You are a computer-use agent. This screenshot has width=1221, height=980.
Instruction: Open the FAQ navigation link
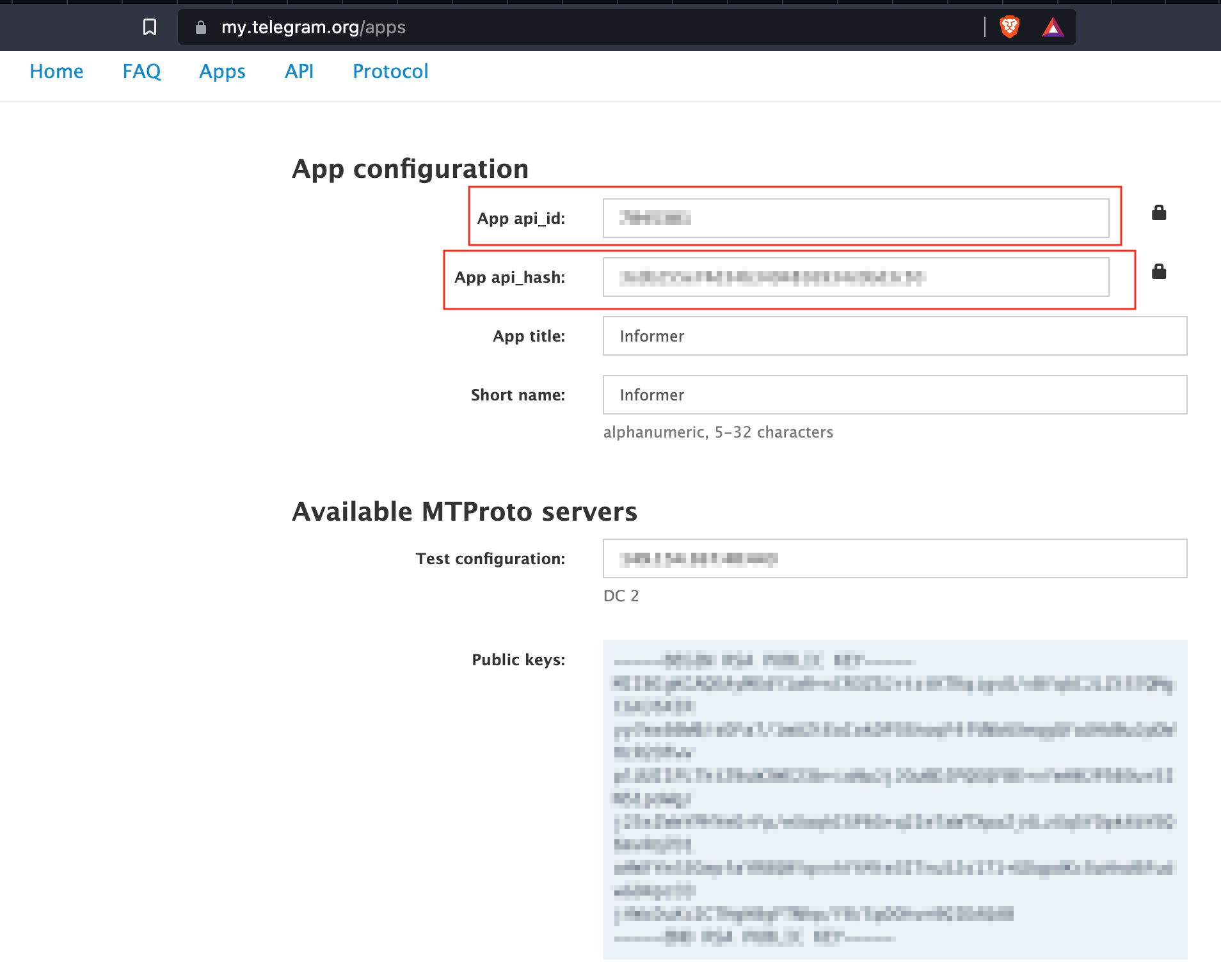[141, 71]
